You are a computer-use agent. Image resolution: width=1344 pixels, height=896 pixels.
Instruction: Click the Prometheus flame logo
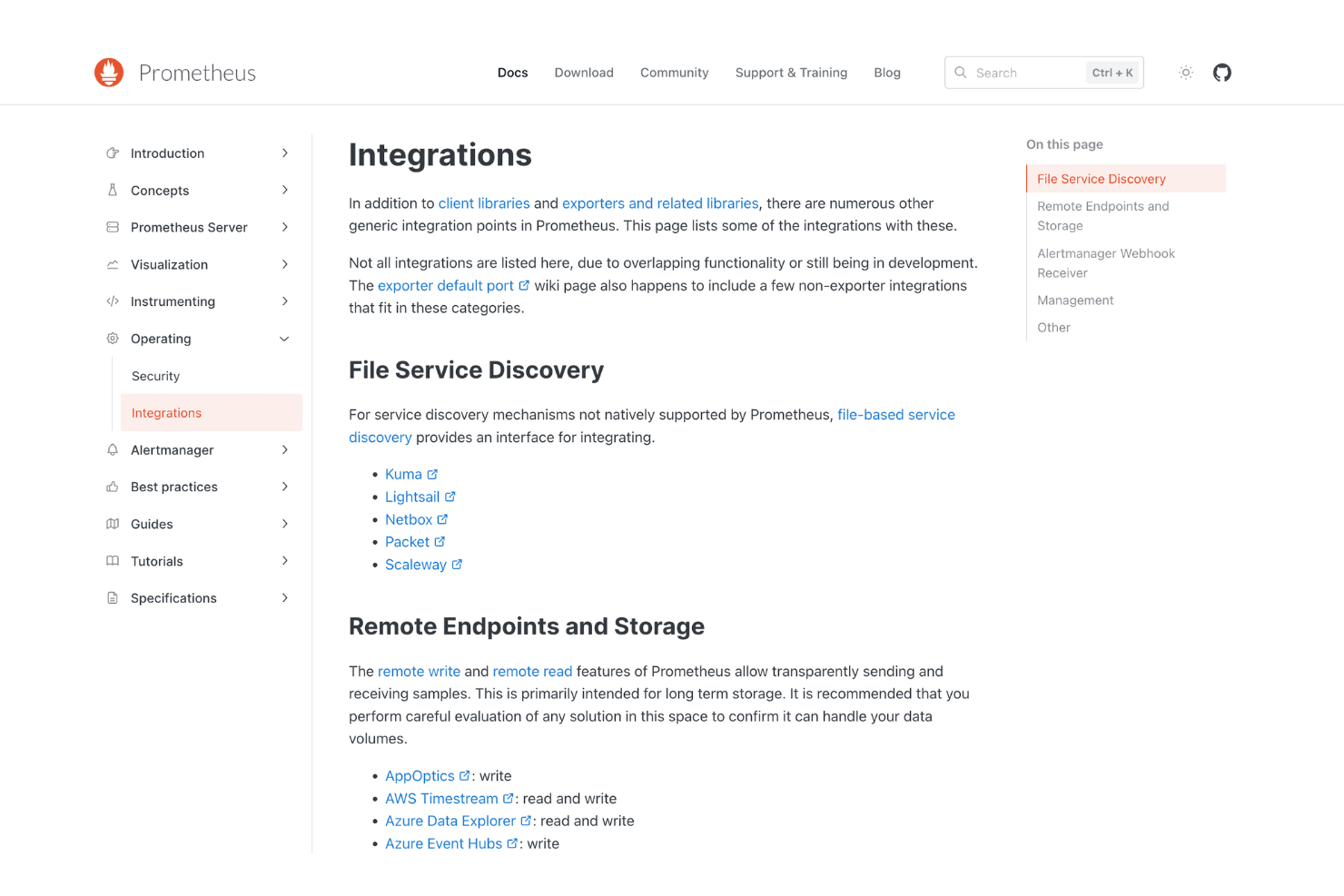(109, 73)
